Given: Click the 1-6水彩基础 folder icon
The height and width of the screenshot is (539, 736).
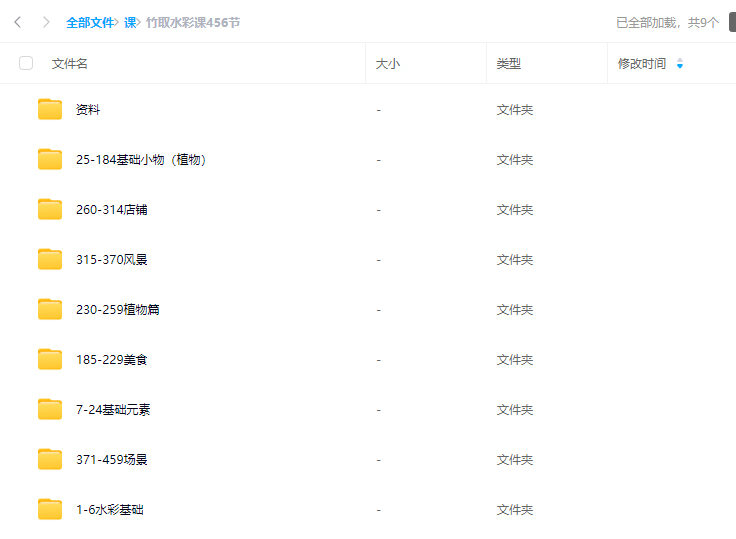Looking at the screenshot, I should pos(50,509).
